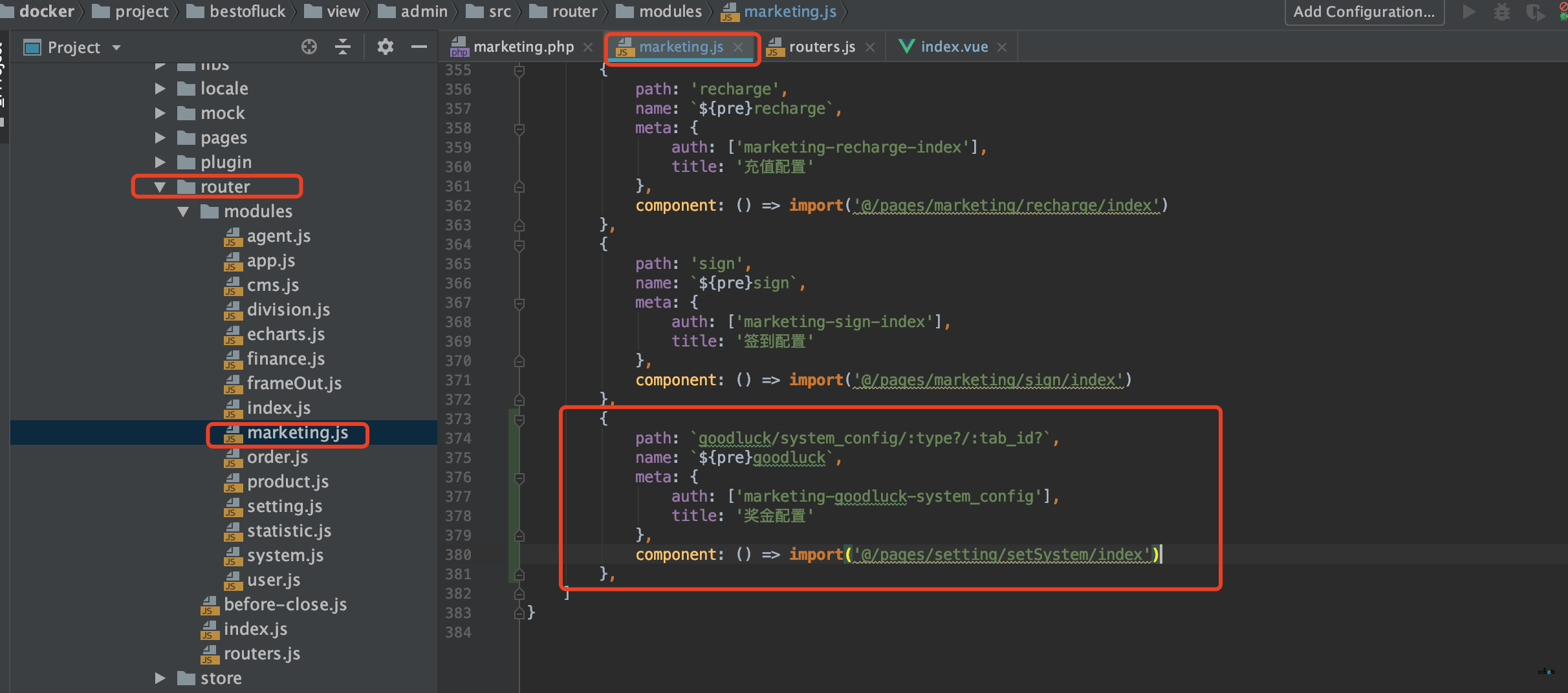Image resolution: width=1568 pixels, height=693 pixels.
Task: Fold code block at line 373
Action: 519,420
